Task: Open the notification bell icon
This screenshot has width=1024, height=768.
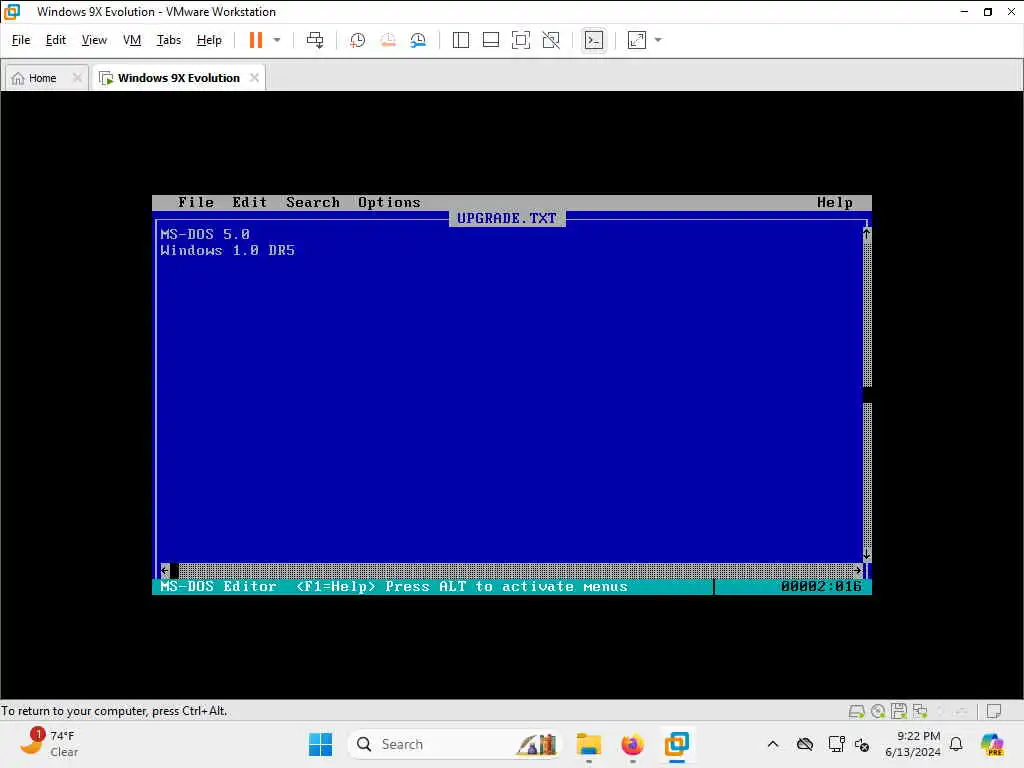Action: coord(956,744)
